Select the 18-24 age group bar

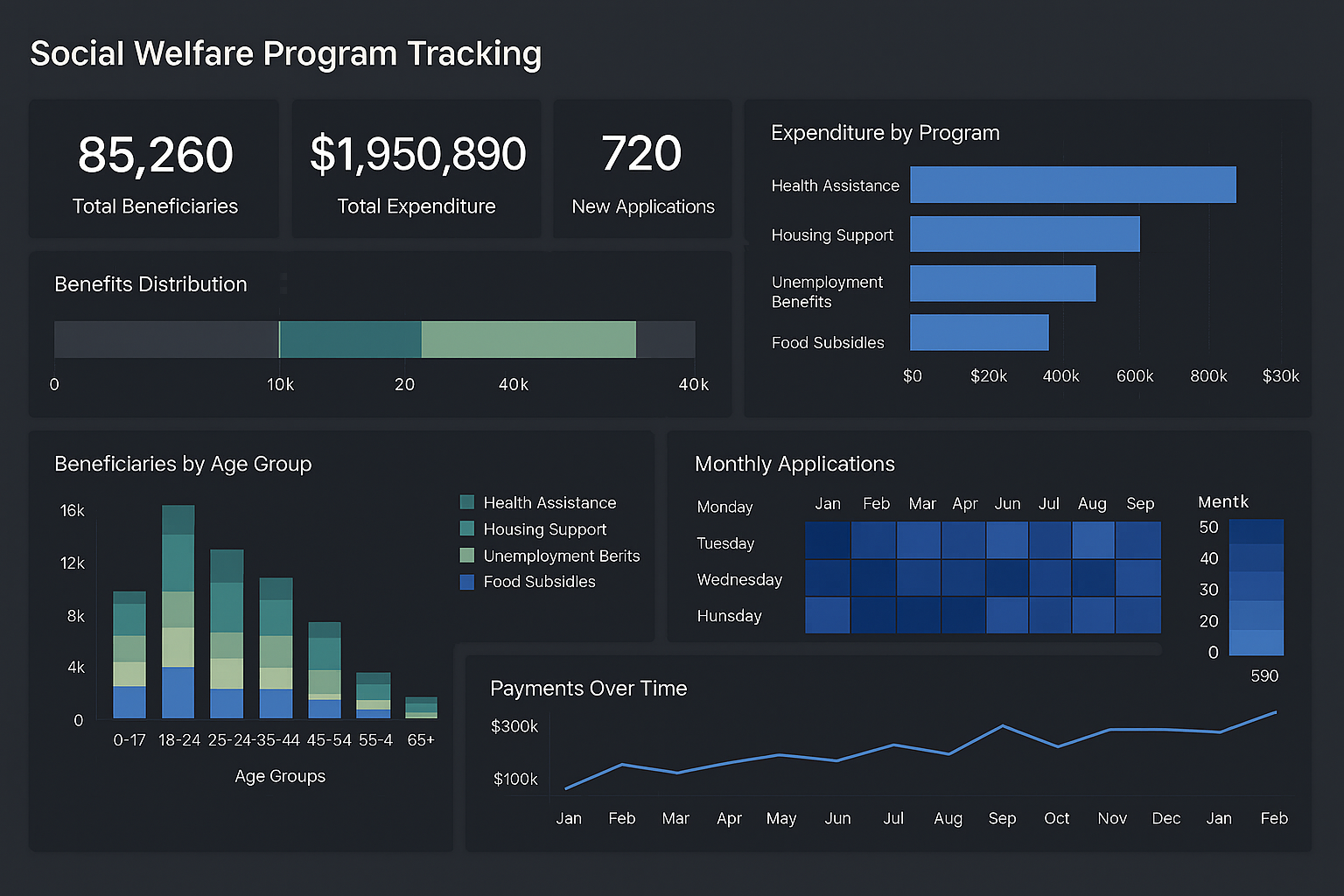(x=178, y=612)
